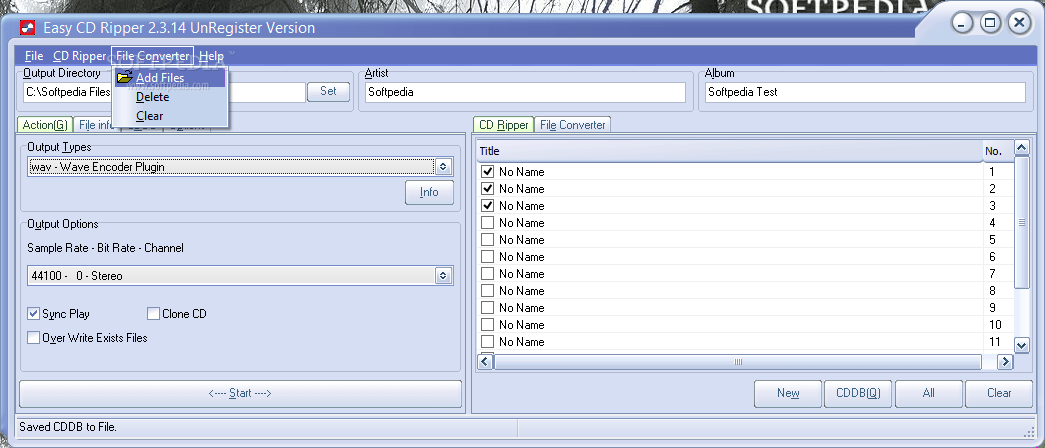
Task: Click the Start button
Action: (x=240, y=393)
